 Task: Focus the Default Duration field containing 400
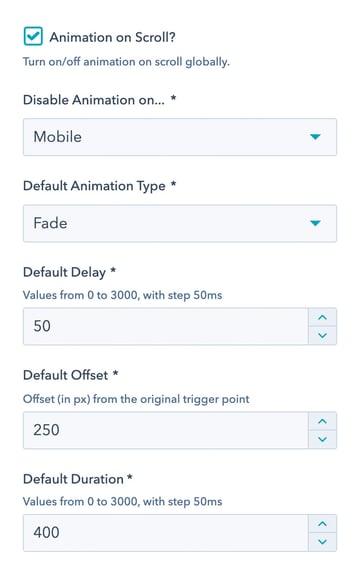pos(165,533)
